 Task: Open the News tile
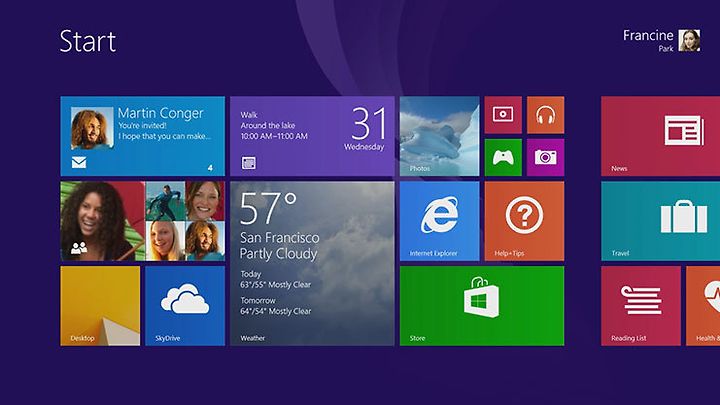point(660,136)
